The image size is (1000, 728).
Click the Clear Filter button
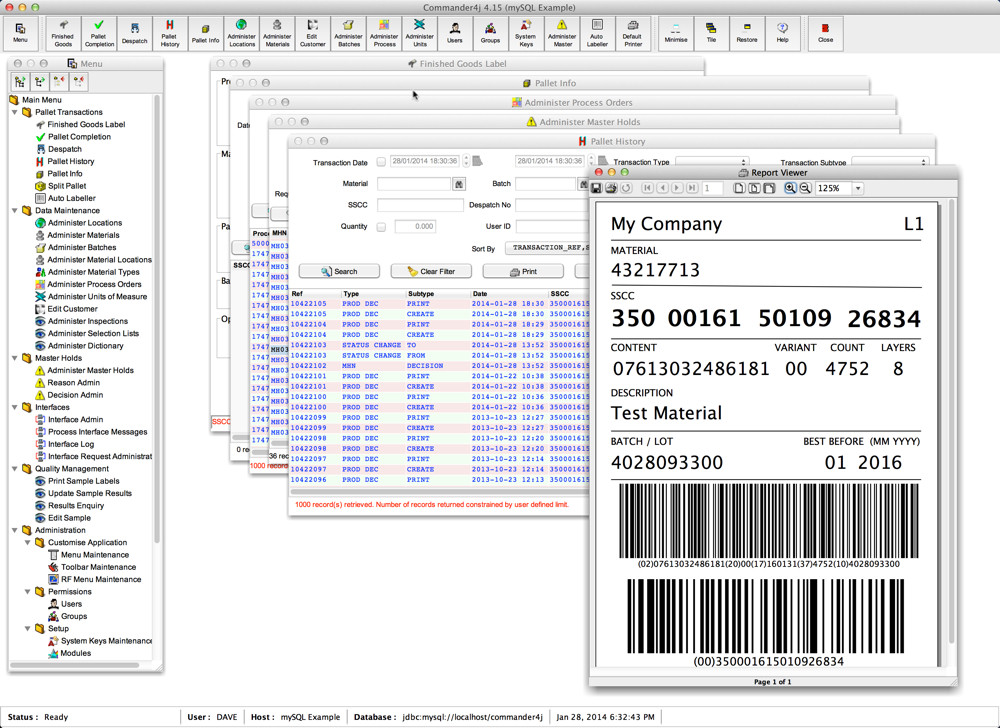[431, 271]
